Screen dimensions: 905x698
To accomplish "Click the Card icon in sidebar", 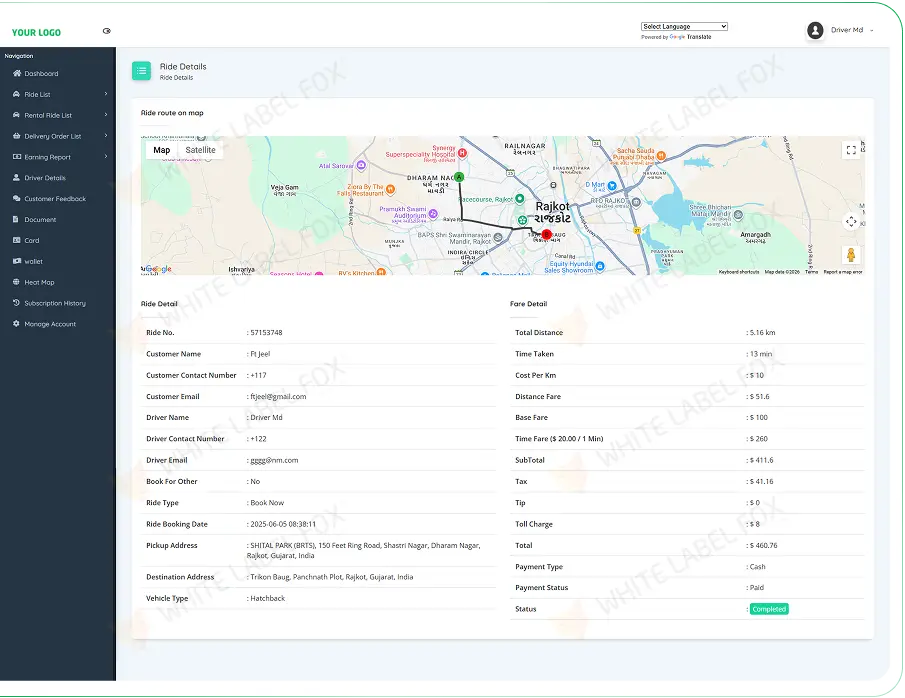I will tap(17, 240).
